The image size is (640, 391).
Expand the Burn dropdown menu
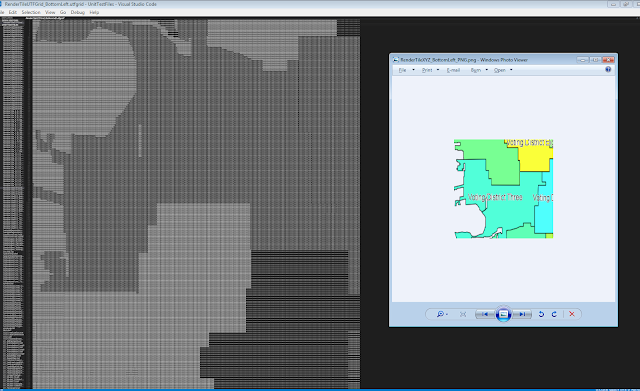(479, 70)
